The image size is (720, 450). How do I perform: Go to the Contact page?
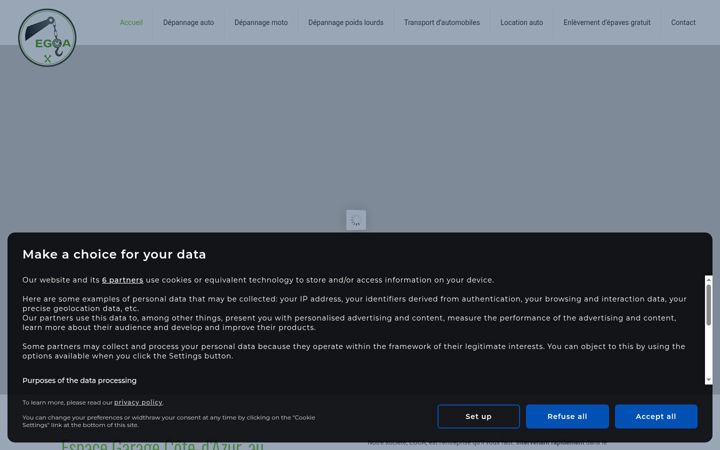tap(683, 22)
